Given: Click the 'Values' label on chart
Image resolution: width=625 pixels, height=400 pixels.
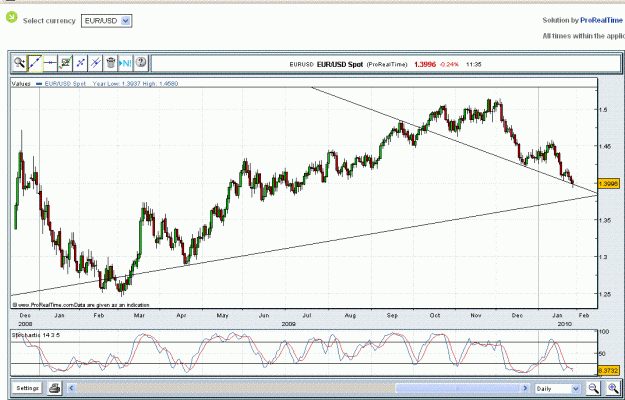Looking at the screenshot, I should (21, 84).
